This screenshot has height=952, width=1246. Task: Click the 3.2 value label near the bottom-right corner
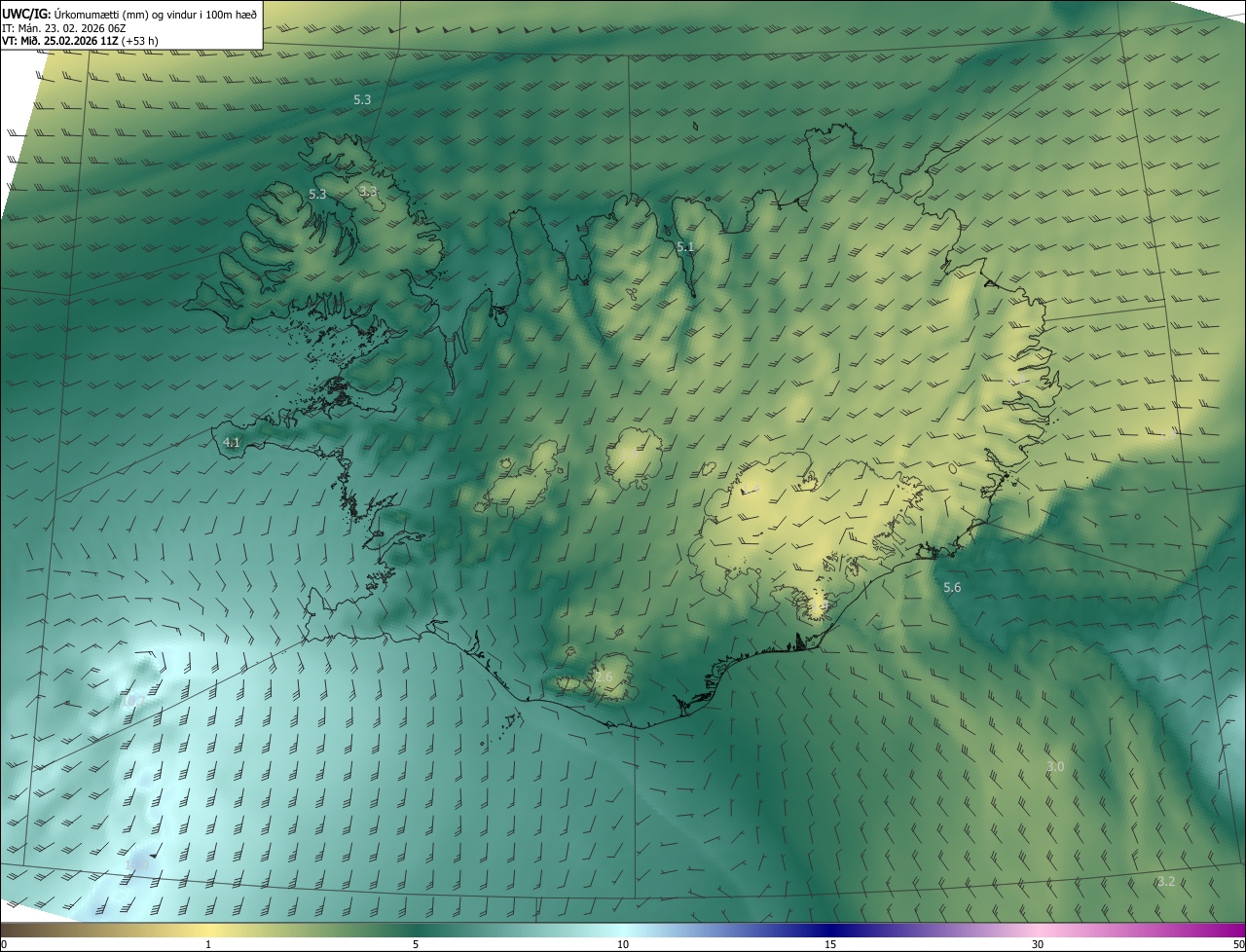tap(1166, 881)
